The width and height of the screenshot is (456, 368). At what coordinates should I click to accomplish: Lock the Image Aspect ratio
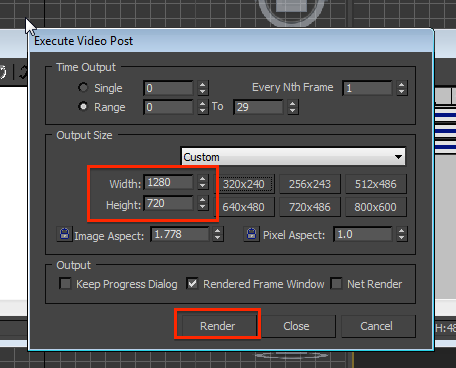(x=64, y=234)
